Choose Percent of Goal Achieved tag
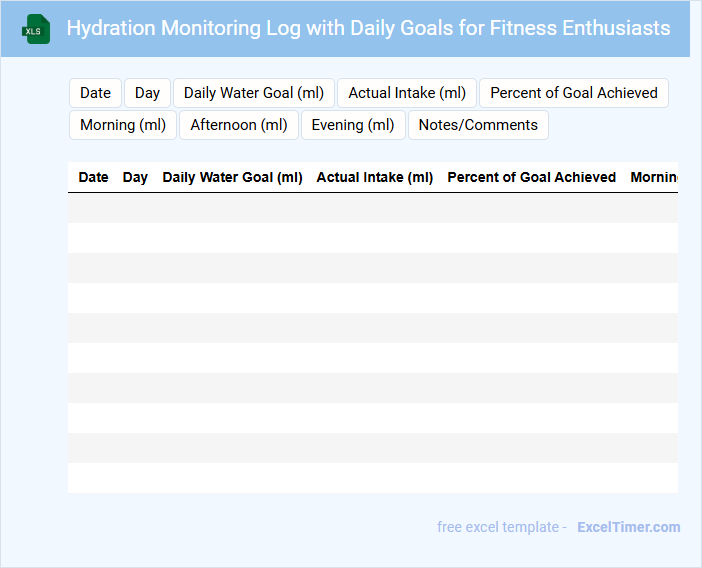 pos(573,93)
